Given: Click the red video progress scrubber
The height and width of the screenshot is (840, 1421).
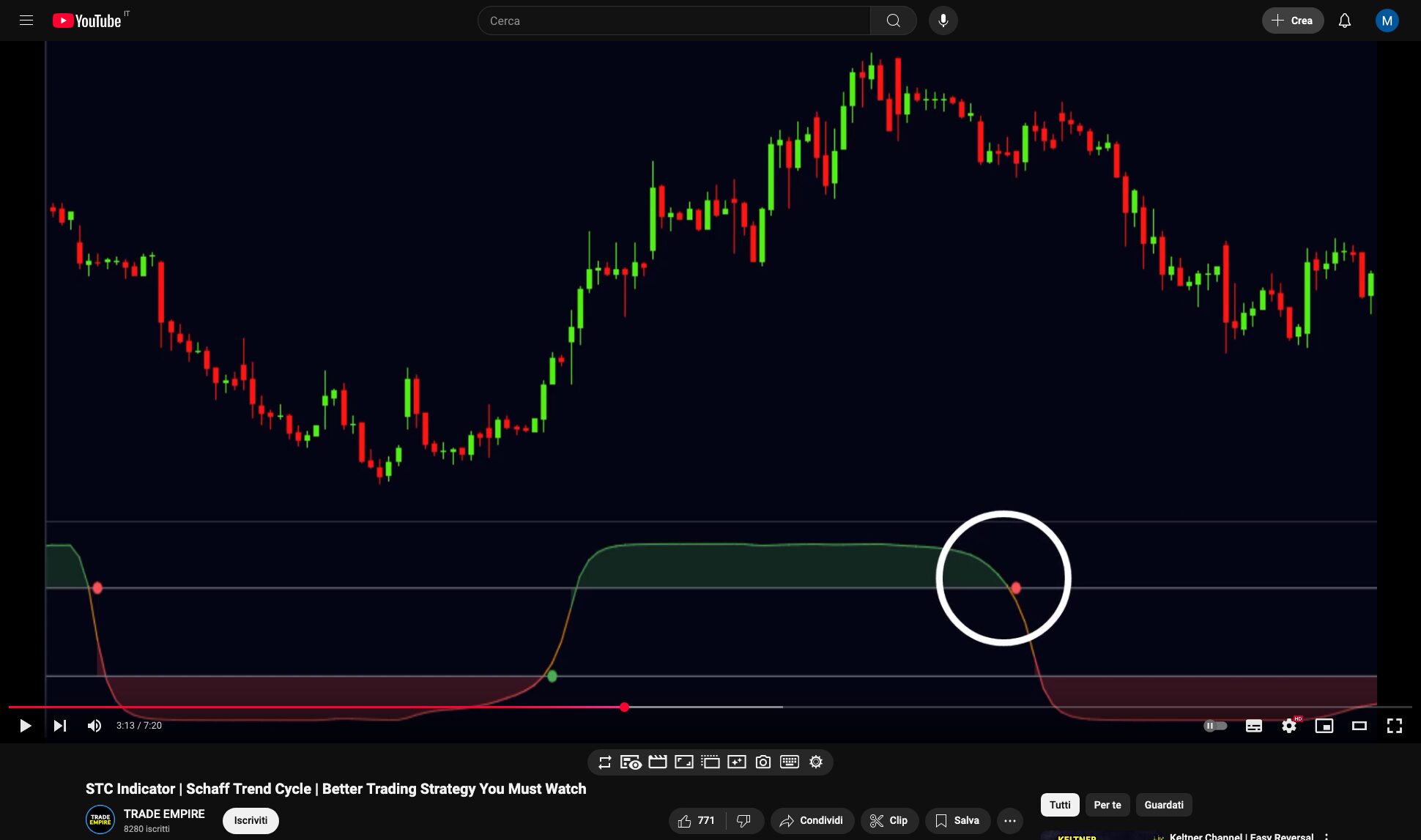Looking at the screenshot, I should coord(624,707).
